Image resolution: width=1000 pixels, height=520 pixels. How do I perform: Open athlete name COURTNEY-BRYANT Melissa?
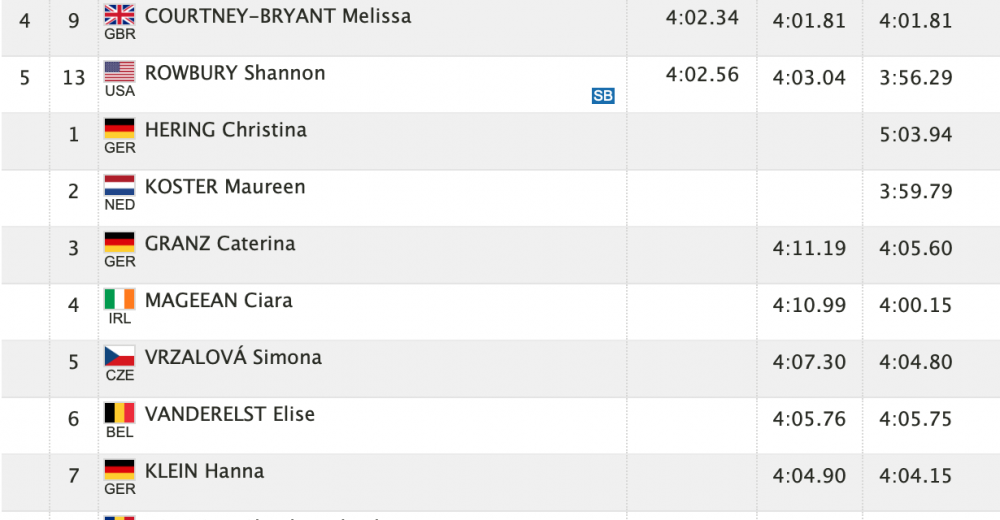click(x=278, y=16)
